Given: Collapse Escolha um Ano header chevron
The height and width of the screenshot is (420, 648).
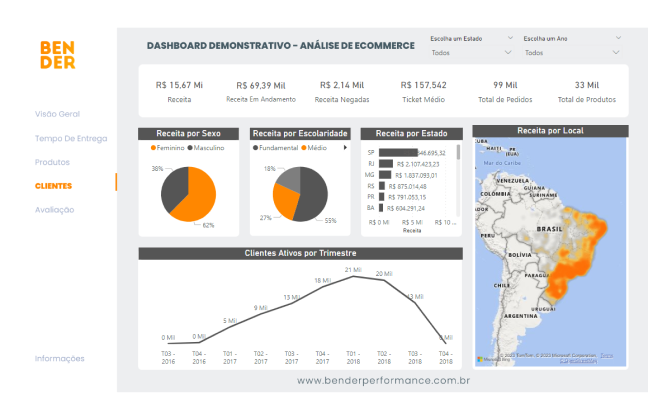Looking at the screenshot, I should [x=618, y=38].
